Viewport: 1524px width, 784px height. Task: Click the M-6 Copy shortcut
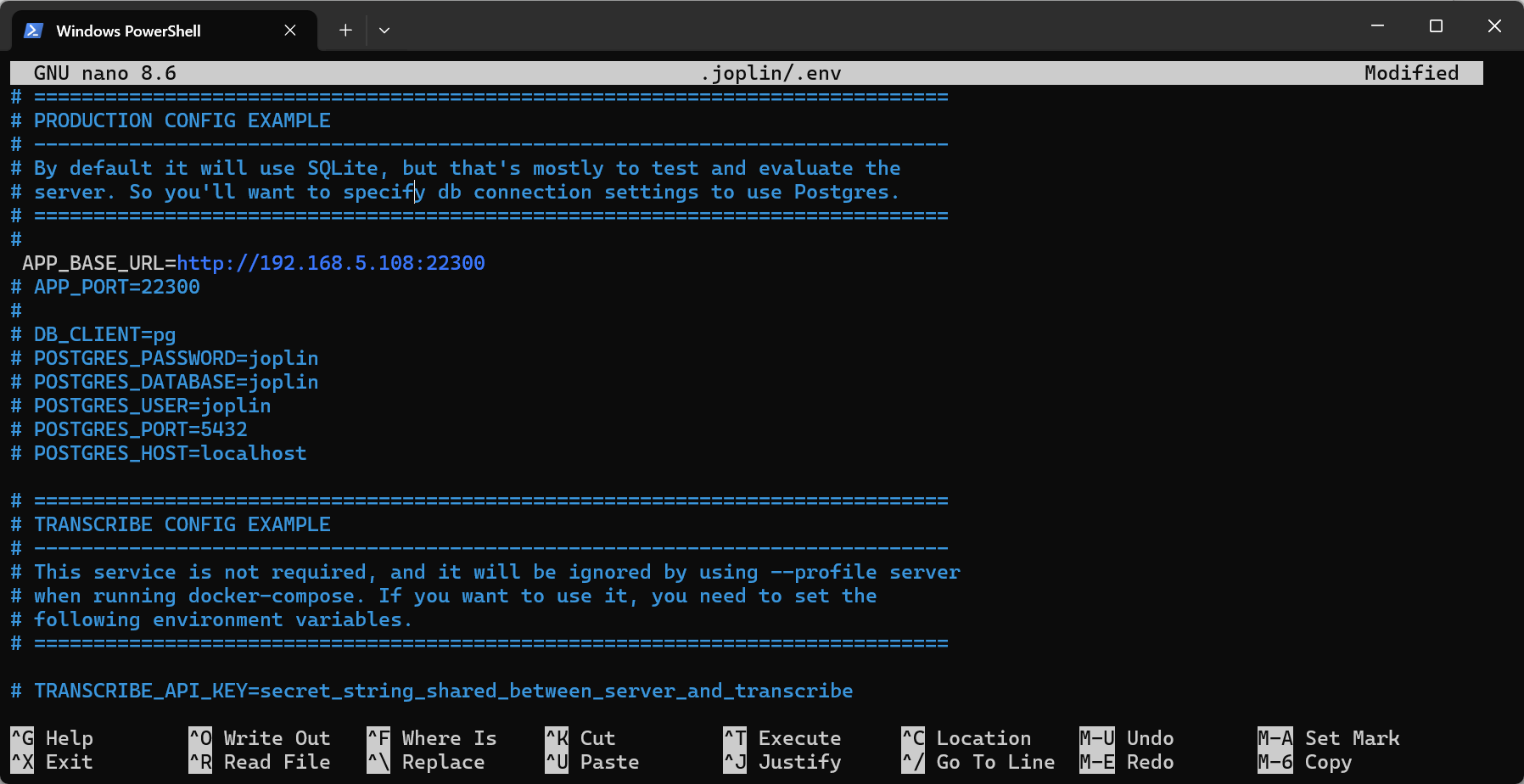coord(1305,762)
